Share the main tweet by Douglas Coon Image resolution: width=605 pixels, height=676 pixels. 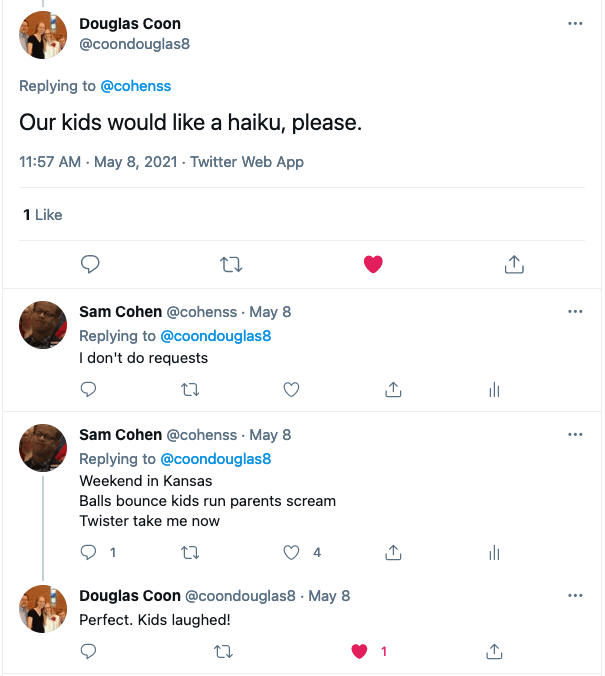514,265
